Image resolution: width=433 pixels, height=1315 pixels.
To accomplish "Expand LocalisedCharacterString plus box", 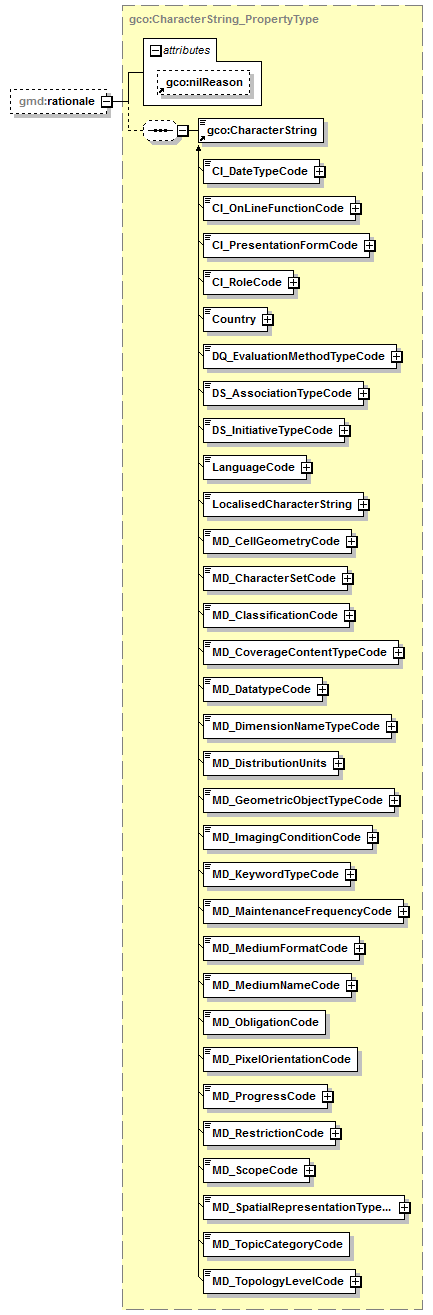I will pos(364,505).
